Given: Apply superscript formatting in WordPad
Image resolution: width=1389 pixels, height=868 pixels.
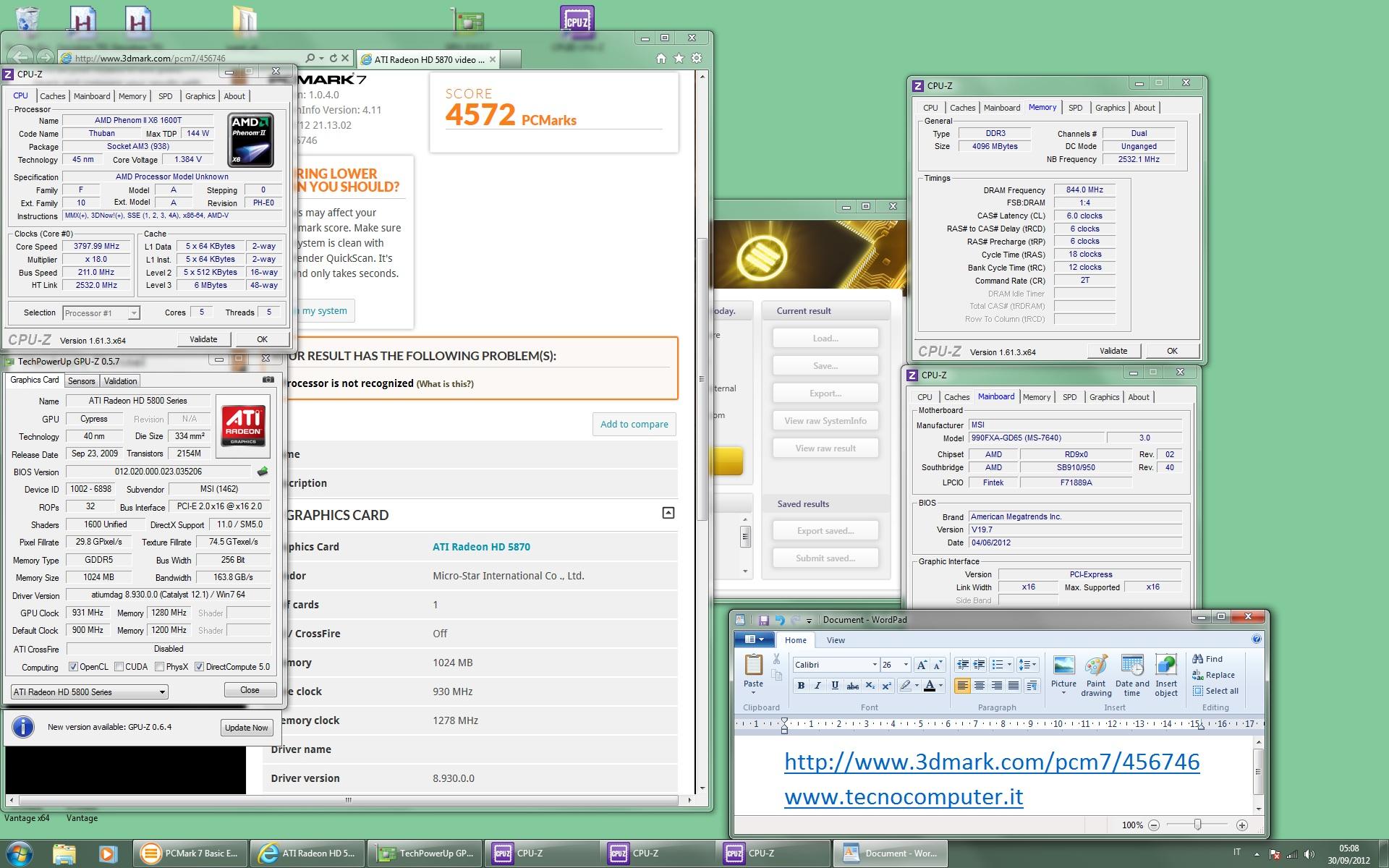Looking at the screenshot, I should pyautogui.click(x=886, y=686).
